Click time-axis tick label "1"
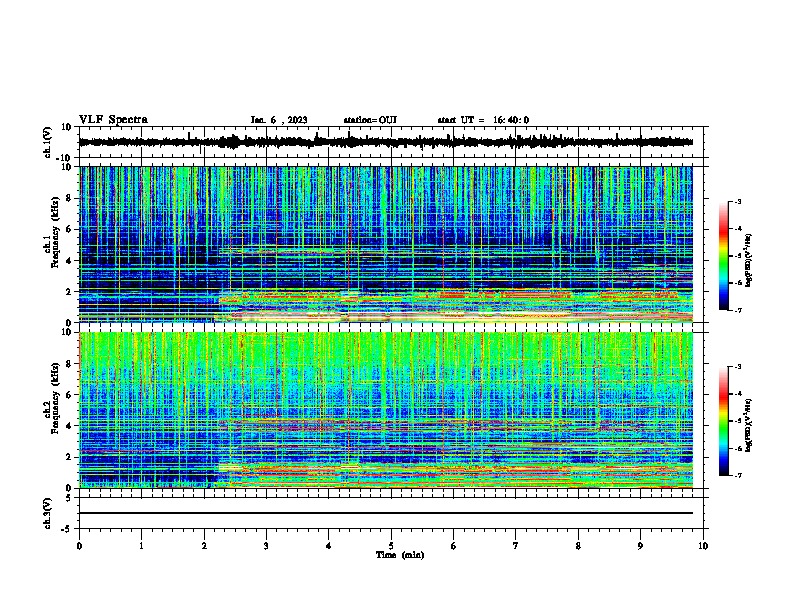The image size is (792, 612). [141, 546]
